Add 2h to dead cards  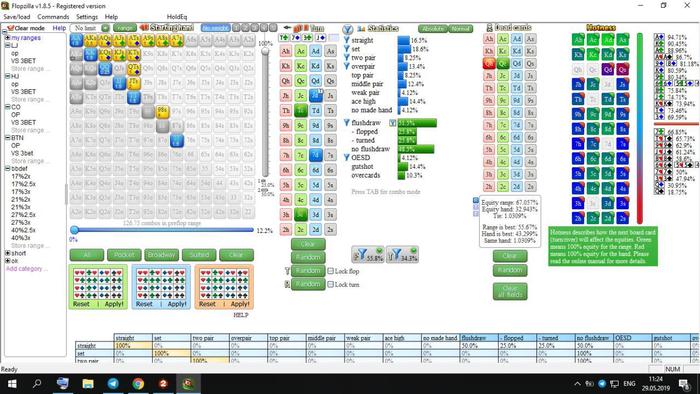click(x=489, y=187)
